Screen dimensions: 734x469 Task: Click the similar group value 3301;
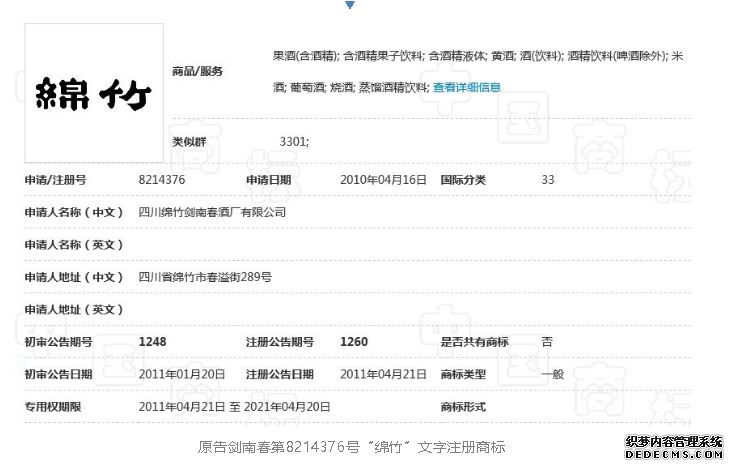click(294, 142)
